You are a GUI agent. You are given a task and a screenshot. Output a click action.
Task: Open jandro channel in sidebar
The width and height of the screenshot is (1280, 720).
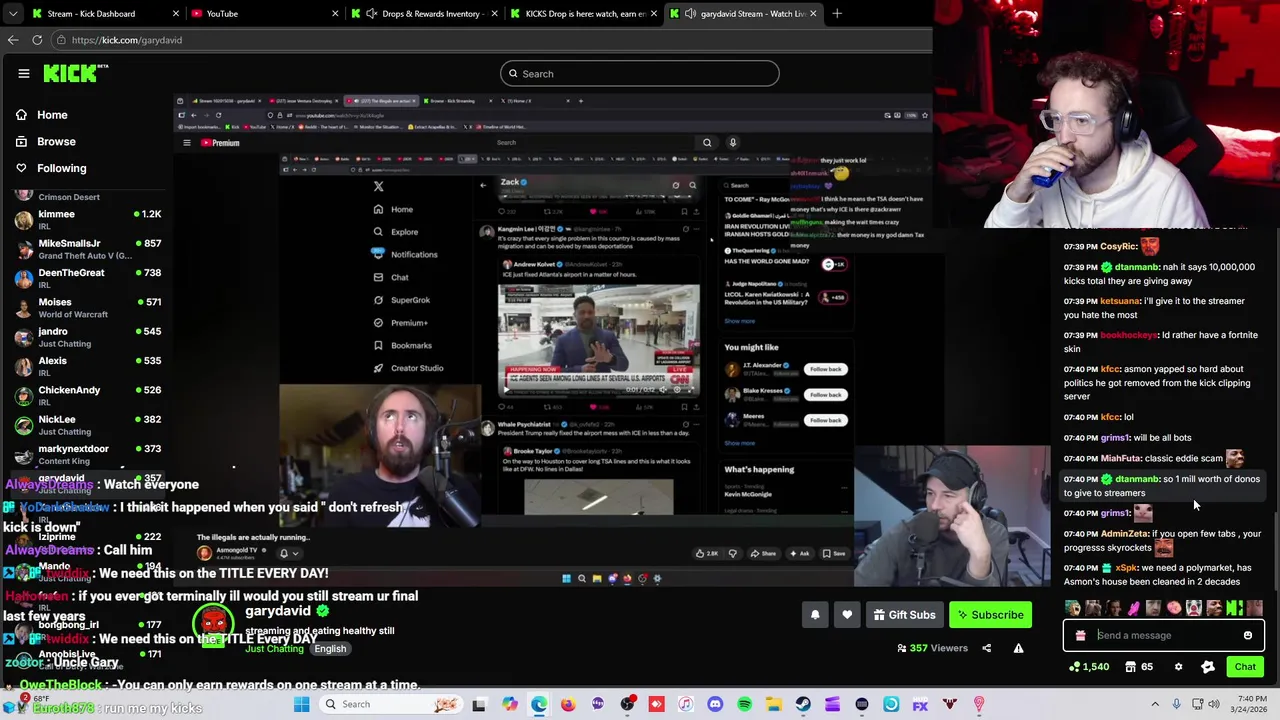tap(88, 337)
